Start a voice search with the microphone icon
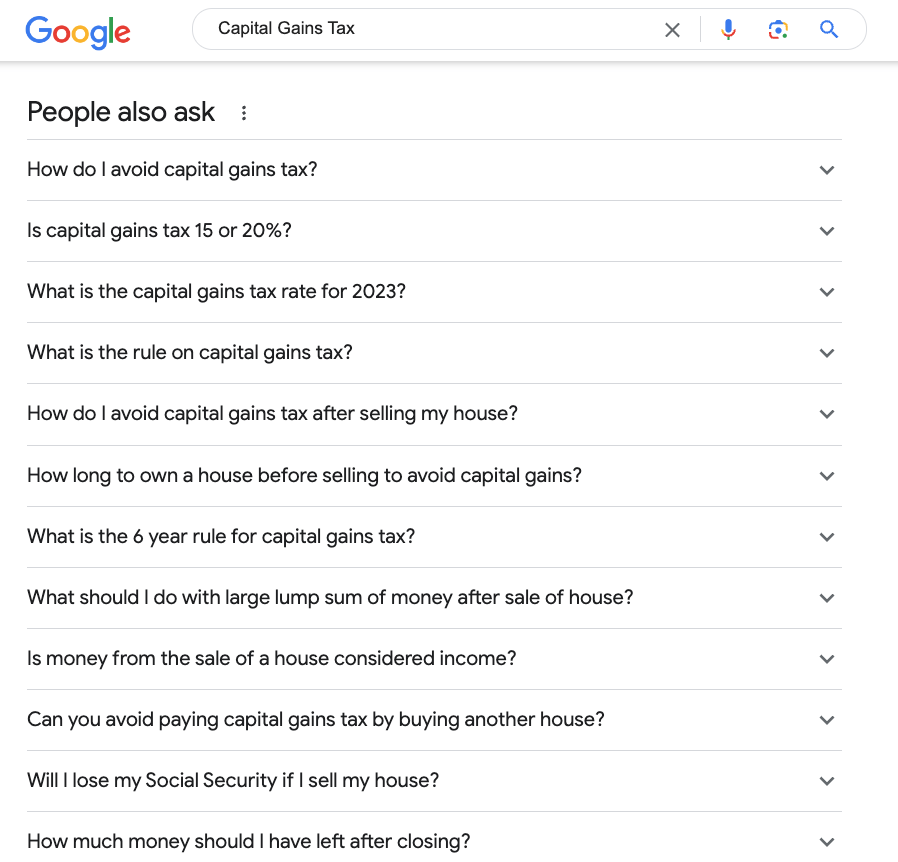Image resolution: width=898 pixels, height=862 pixels. point(728,29)
